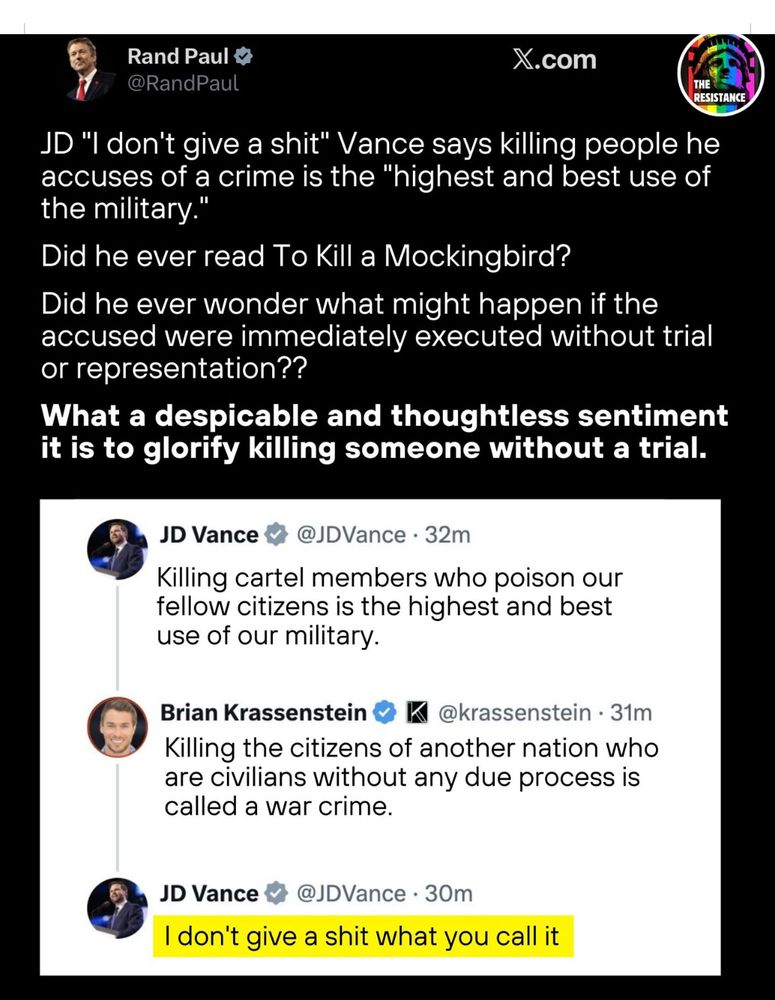The image size is (775, 1000).
Task: Click the bold 'What a despicable' sentence
Action: (x=384, y=432)
